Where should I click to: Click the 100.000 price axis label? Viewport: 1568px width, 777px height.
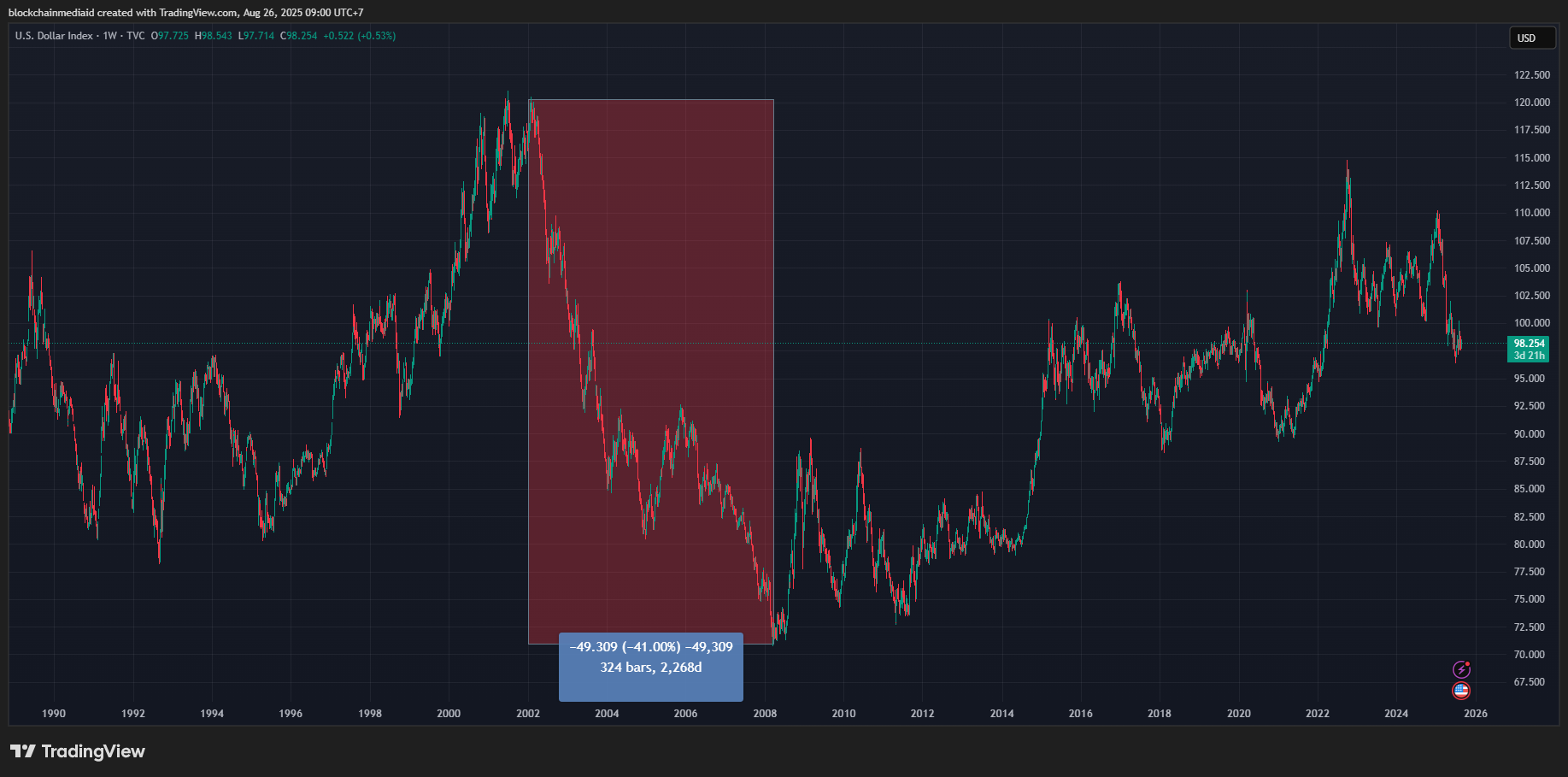pos(1531,323)
